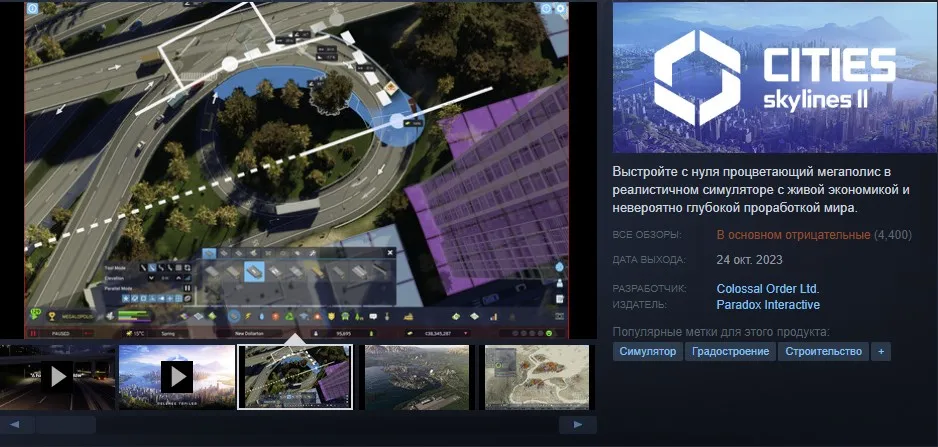
Task: Select the highlighted blue road type tile
Action: 254,272
